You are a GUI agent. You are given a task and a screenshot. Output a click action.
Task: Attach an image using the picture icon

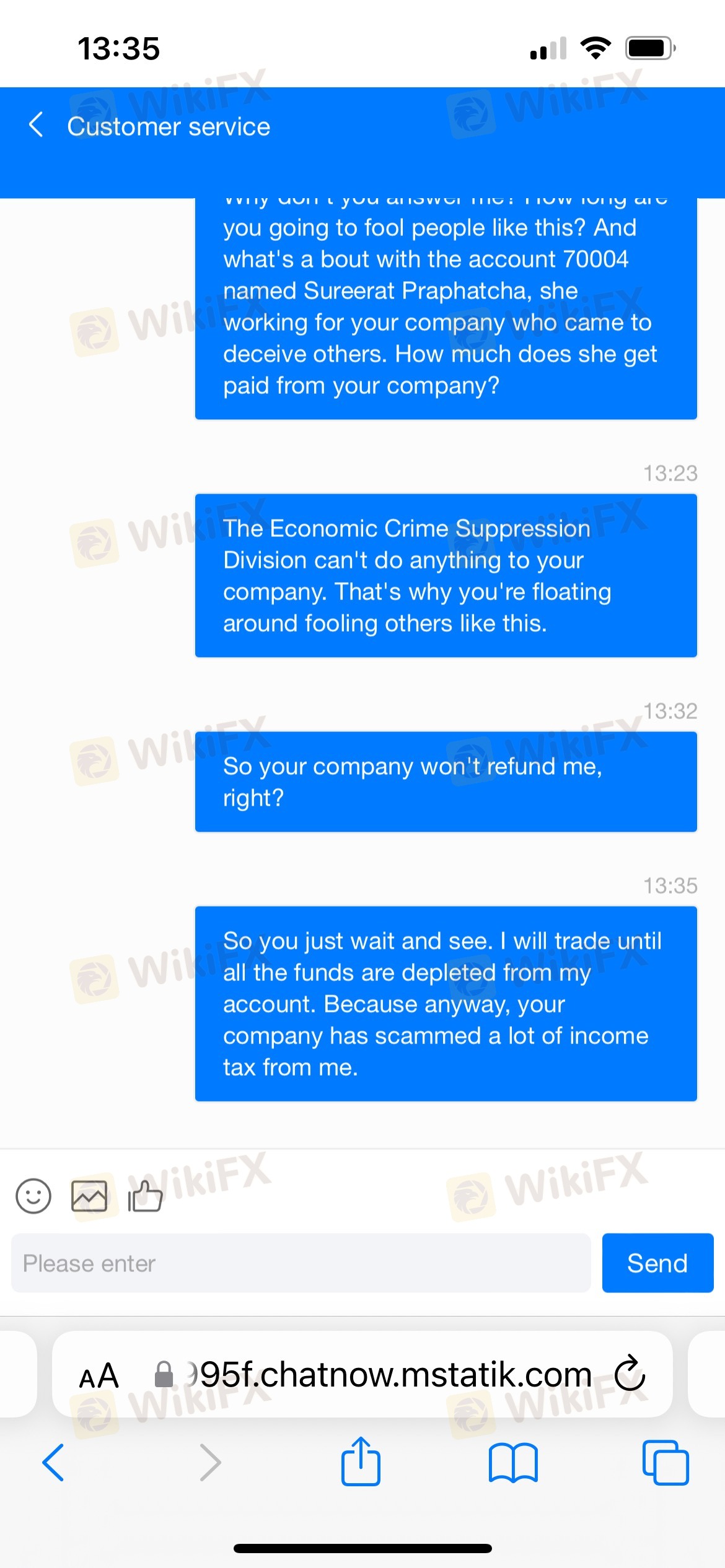pyautogui.click(x=89, y=1196)
